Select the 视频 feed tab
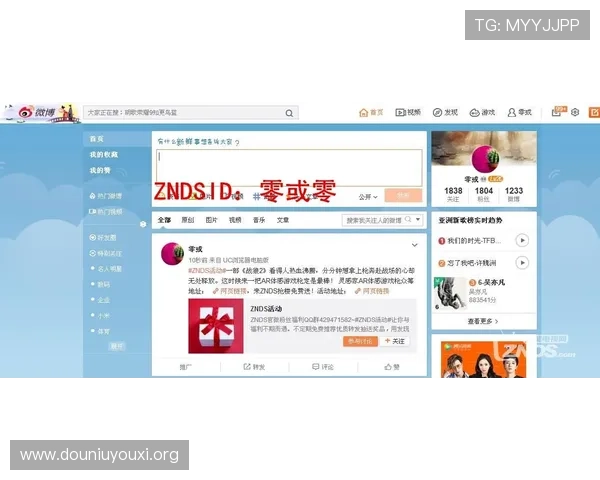 (235, 220)
